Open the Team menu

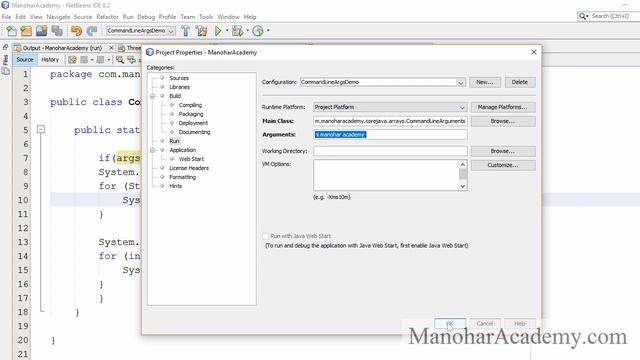coord(188,17)
